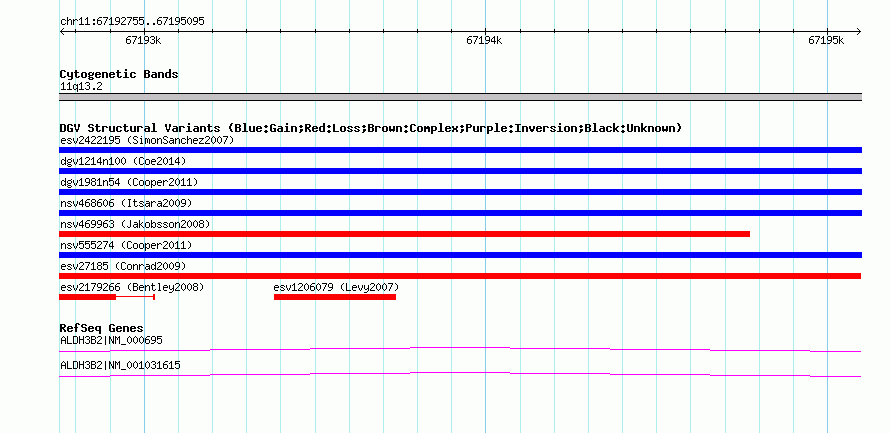Select the blue bar under dgv1981n54

click(460, 192)
